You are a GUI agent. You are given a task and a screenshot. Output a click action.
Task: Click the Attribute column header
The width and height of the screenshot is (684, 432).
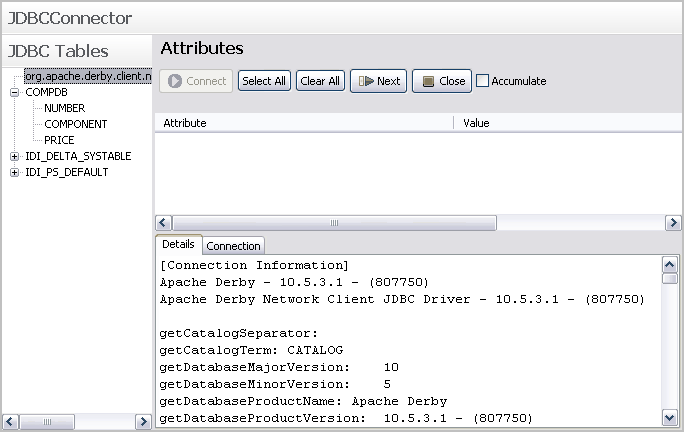point(304,123)
